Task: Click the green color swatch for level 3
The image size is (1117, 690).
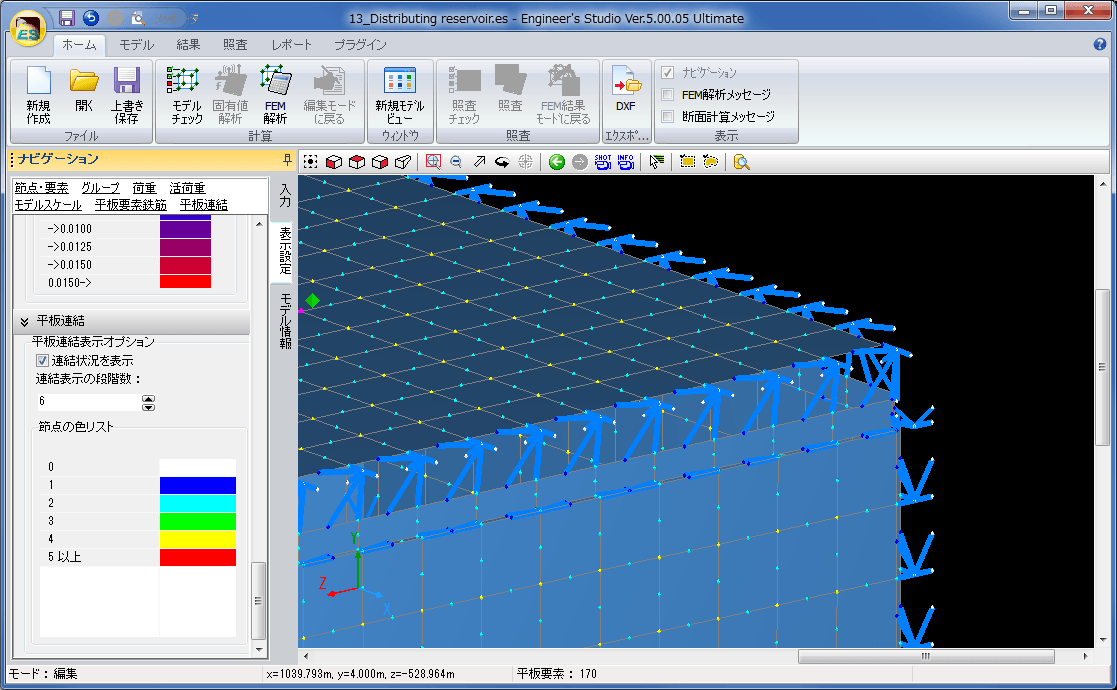Action: click(197, 521)
